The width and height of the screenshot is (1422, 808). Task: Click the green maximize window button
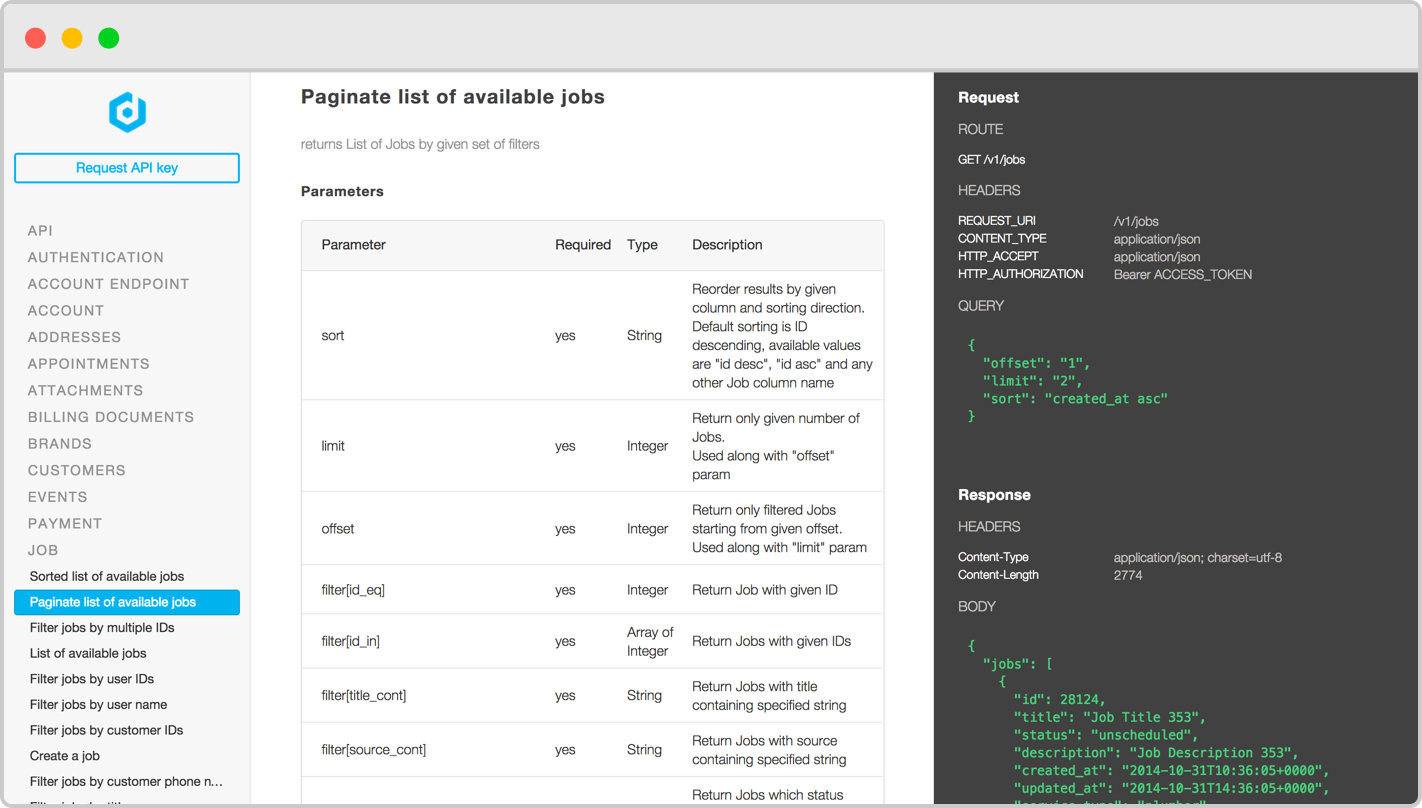pyautogui.click(x=109, y=38)
